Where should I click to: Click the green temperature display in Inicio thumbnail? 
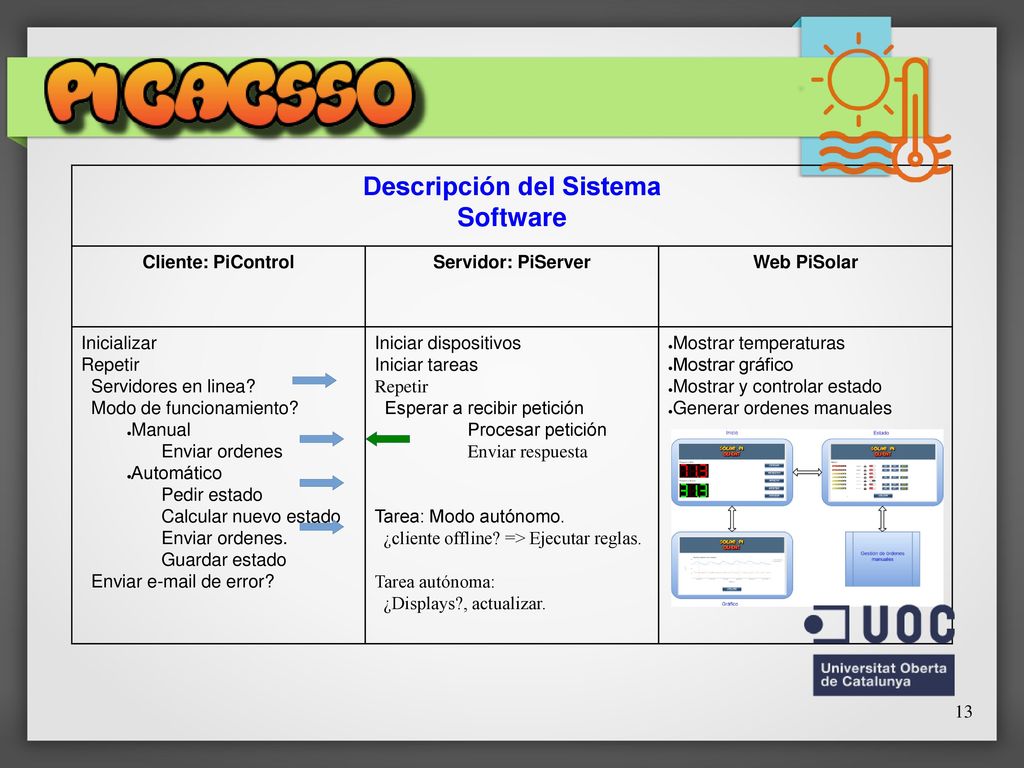click(x=694, y=490)
